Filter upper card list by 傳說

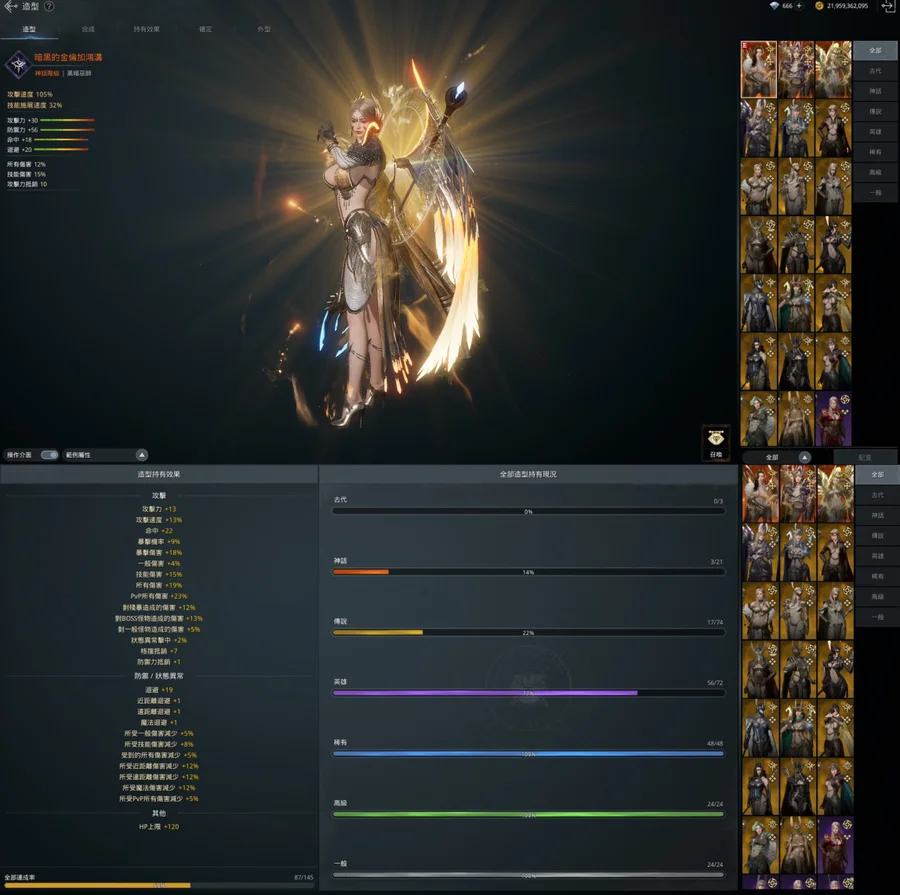[x=875, y=111]
